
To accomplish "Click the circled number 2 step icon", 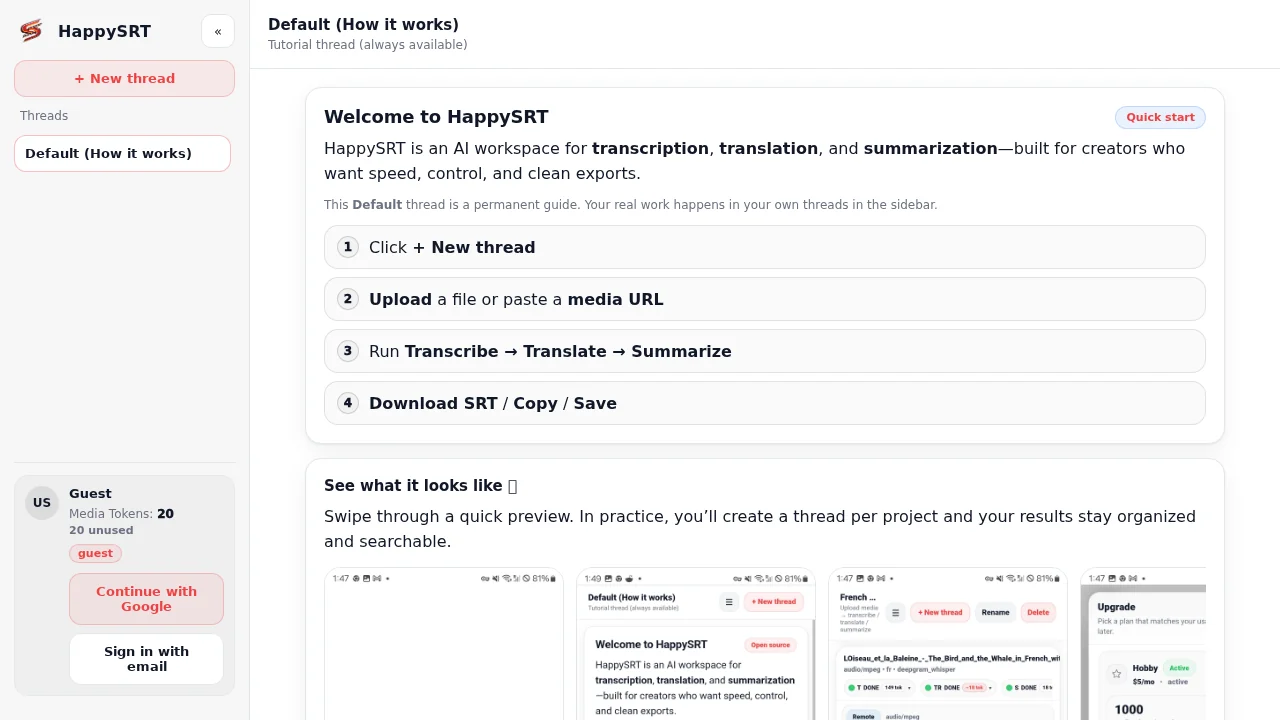I will coord(347,299).
